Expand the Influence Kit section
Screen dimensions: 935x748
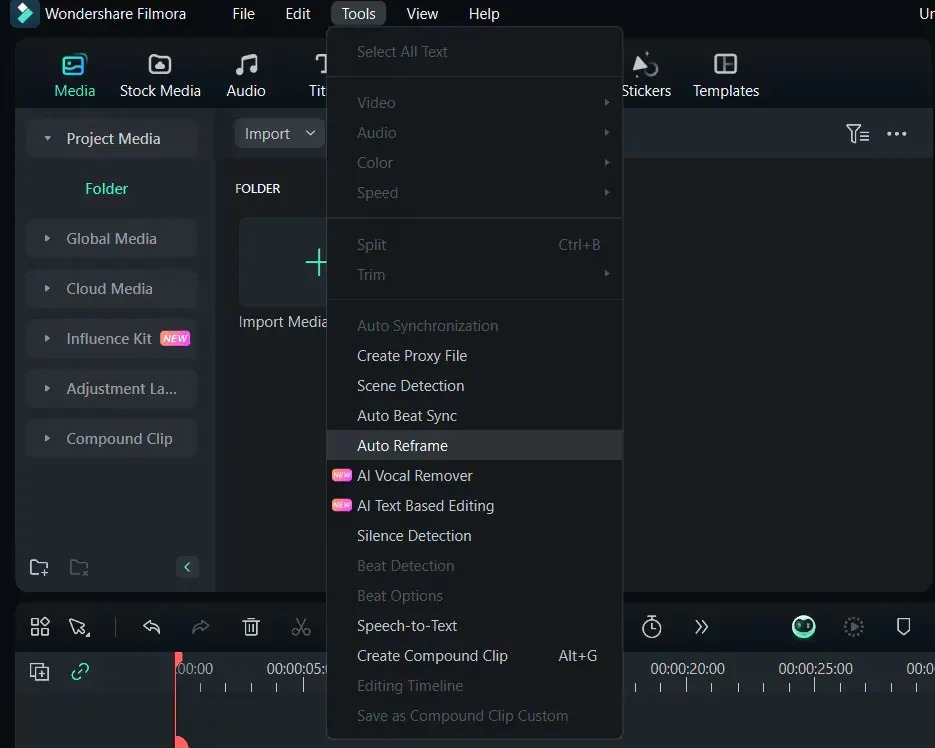[x=47, y=338]
